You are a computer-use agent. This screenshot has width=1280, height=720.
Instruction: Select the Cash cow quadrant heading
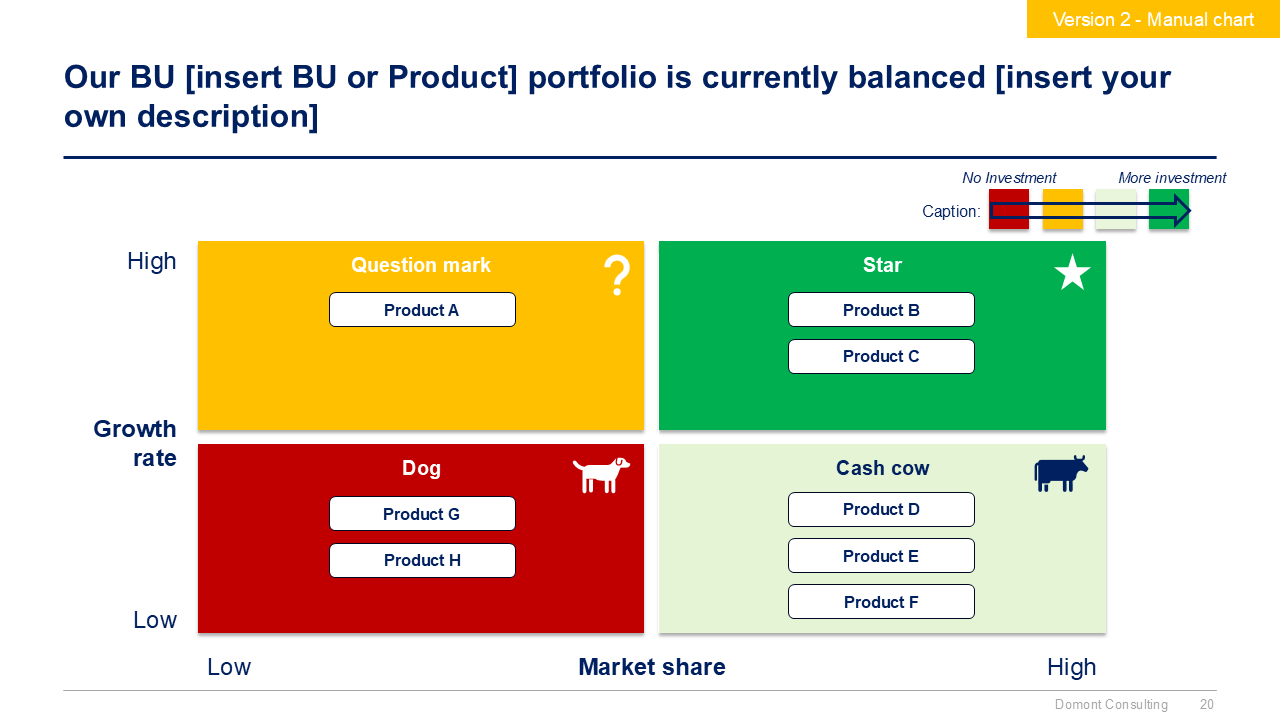click(882, 468)
